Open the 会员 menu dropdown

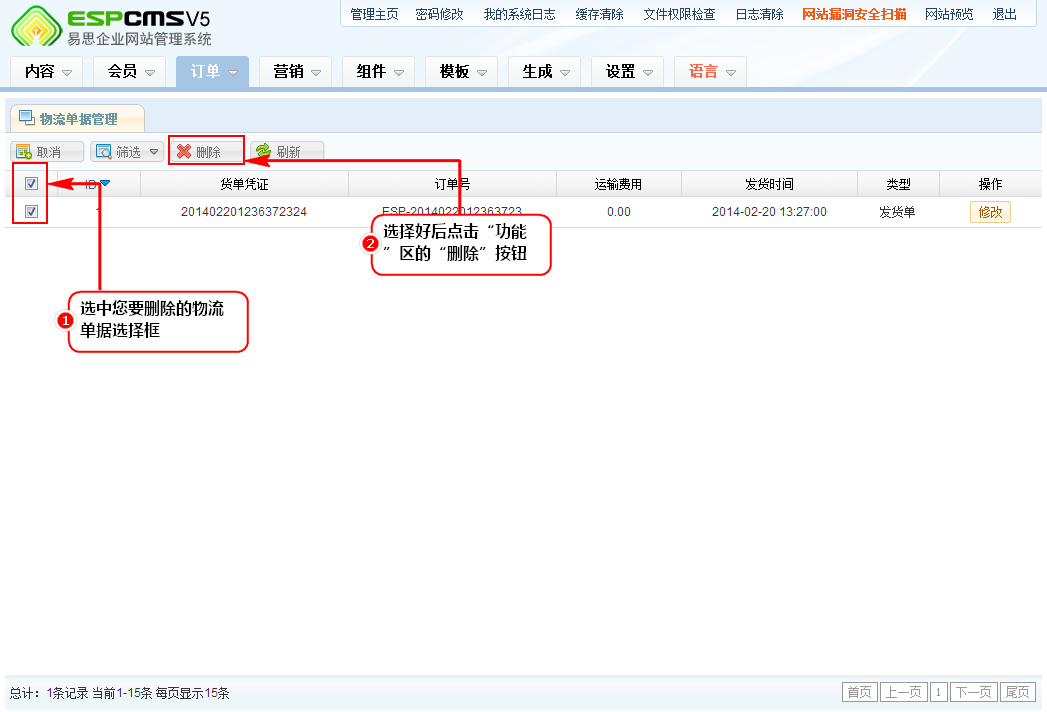(x=130, y=72)
